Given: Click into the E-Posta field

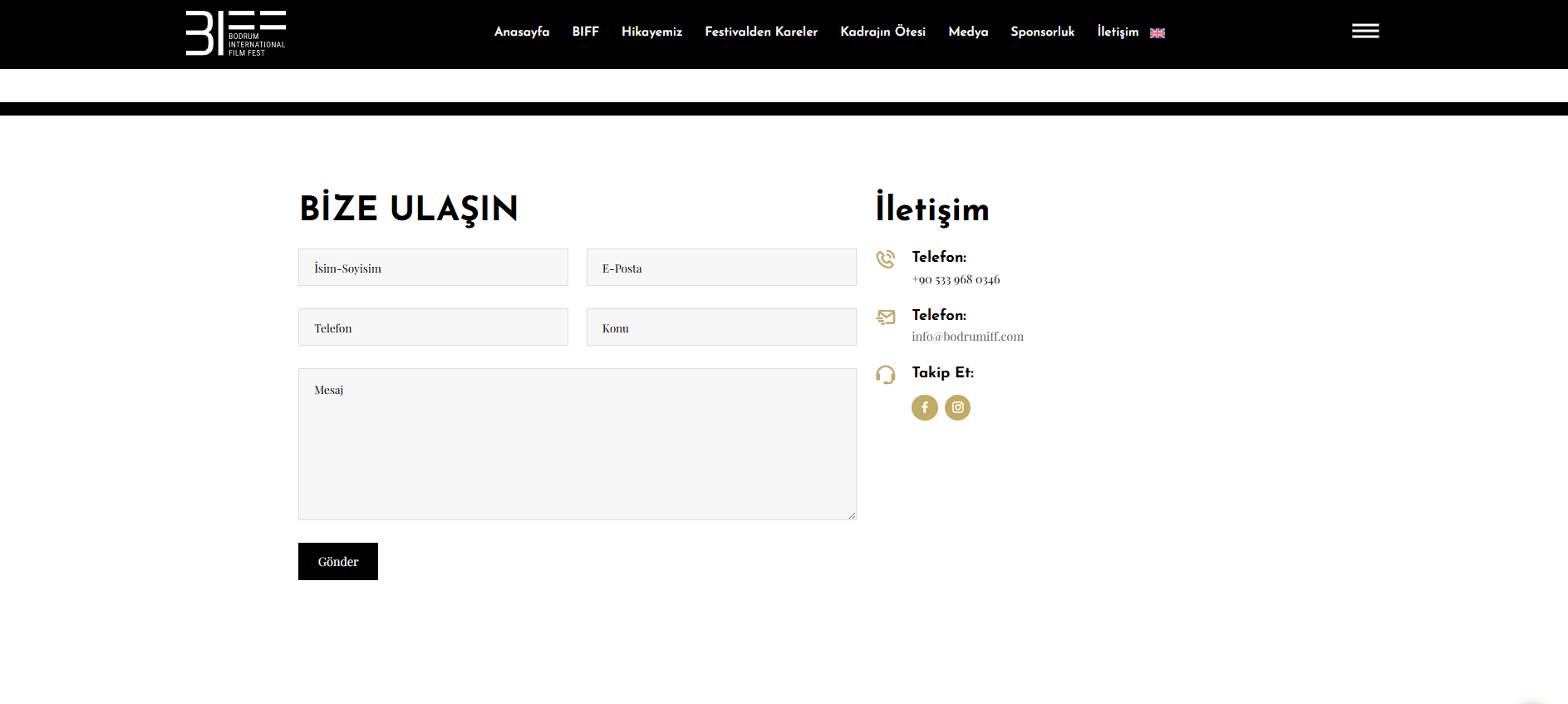Looking at the screenshot, I should point(720,268).
